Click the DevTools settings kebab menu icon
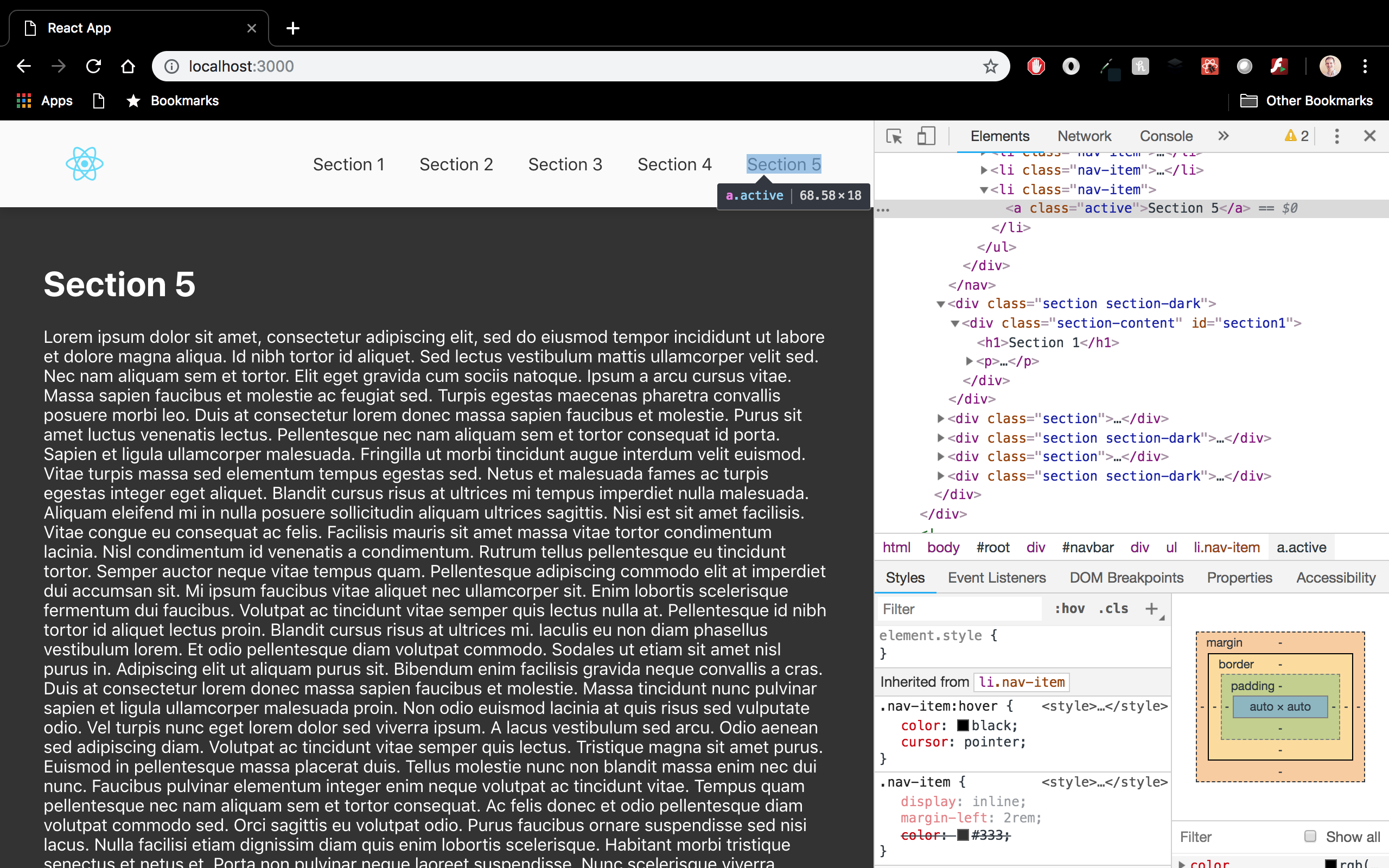The image size is (1389, 868). coord(1338,136)
